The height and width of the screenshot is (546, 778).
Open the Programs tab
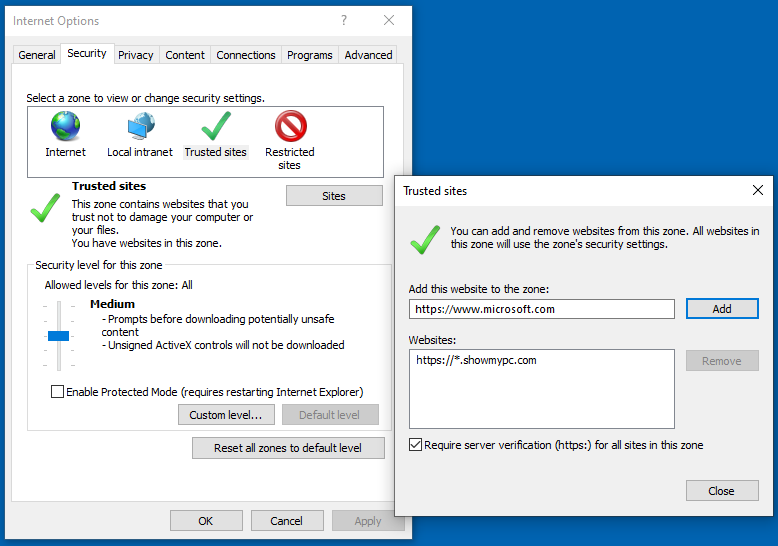(x=310, y=55)
